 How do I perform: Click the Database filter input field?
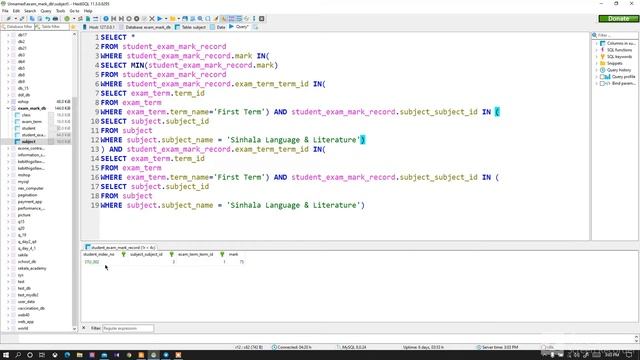tap(17, 27)
